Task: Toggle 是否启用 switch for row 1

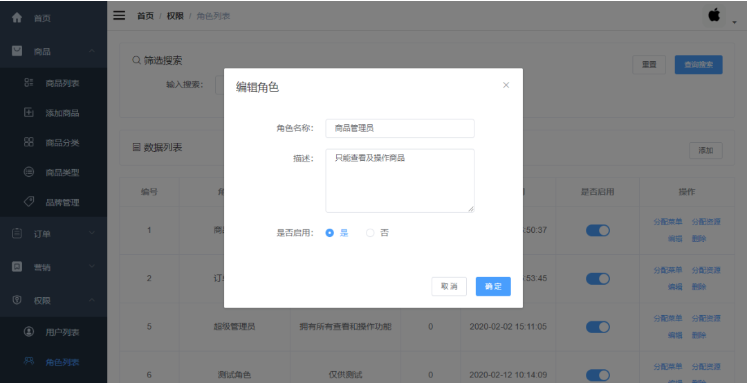Action: pos(598,230)
